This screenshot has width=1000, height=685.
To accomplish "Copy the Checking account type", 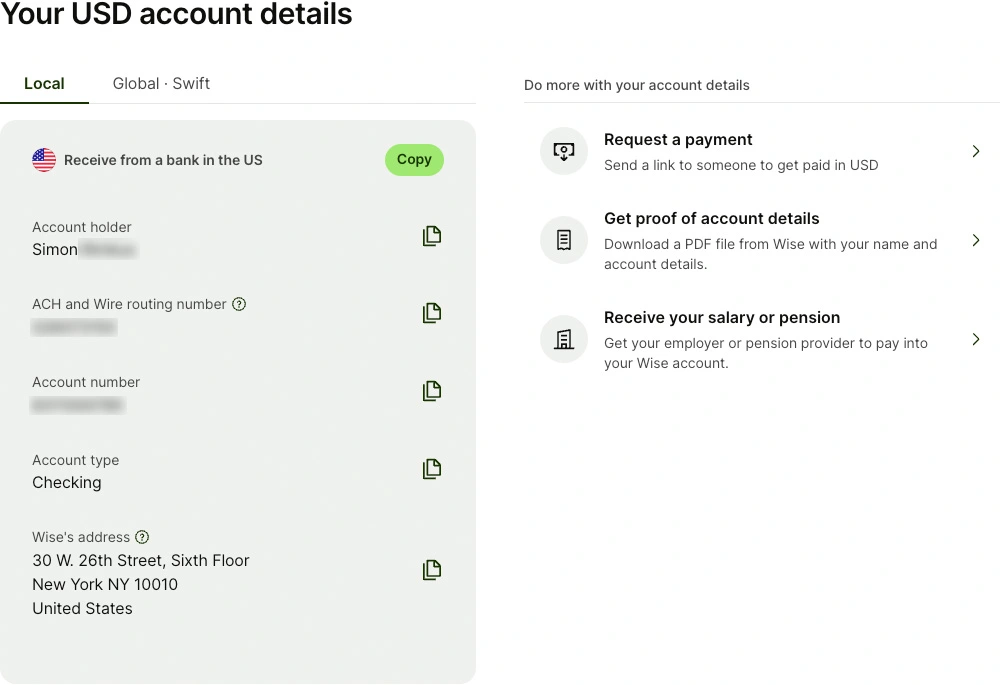I will click(x=431, y=469).
